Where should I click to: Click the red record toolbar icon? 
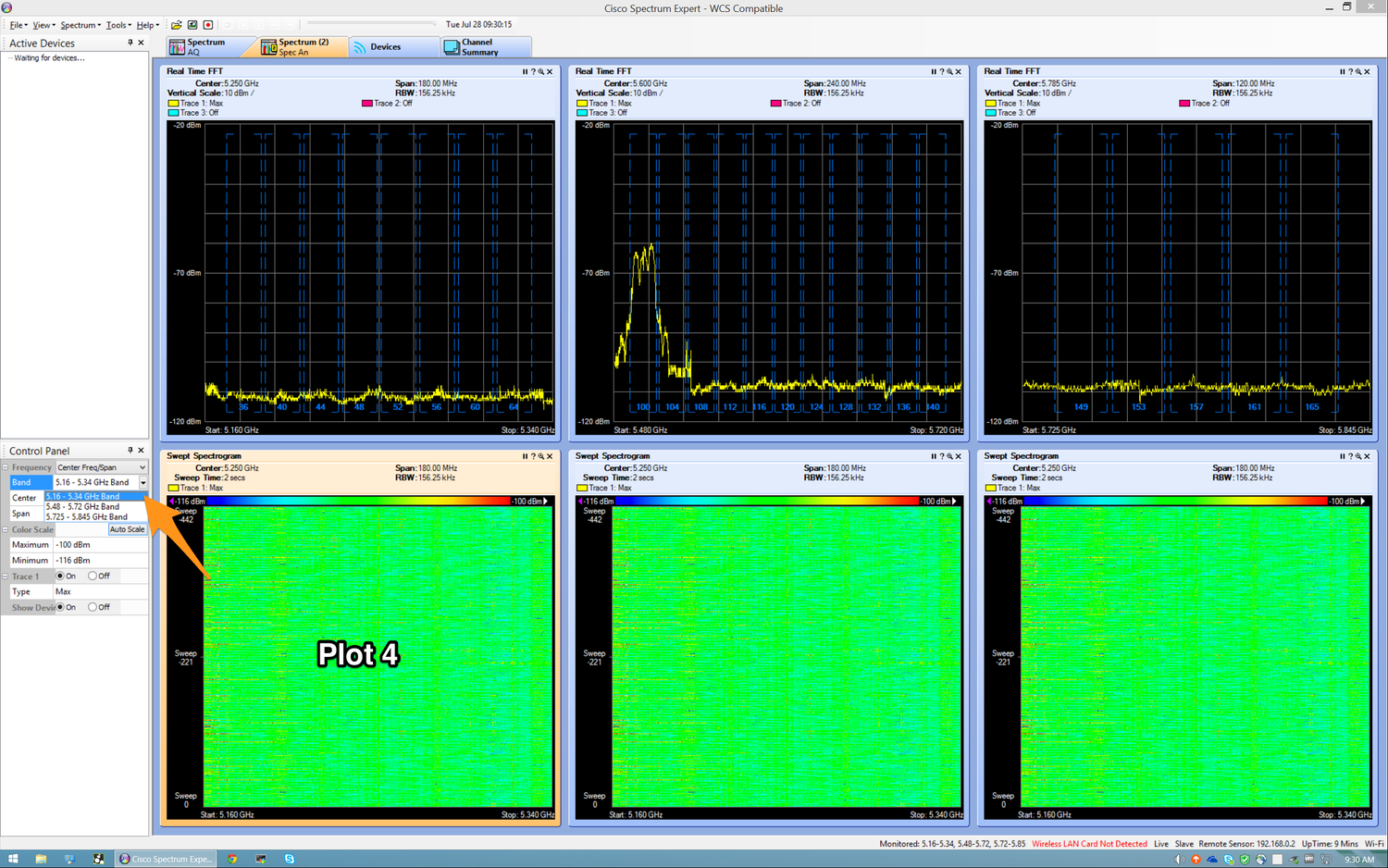point(207,25)
